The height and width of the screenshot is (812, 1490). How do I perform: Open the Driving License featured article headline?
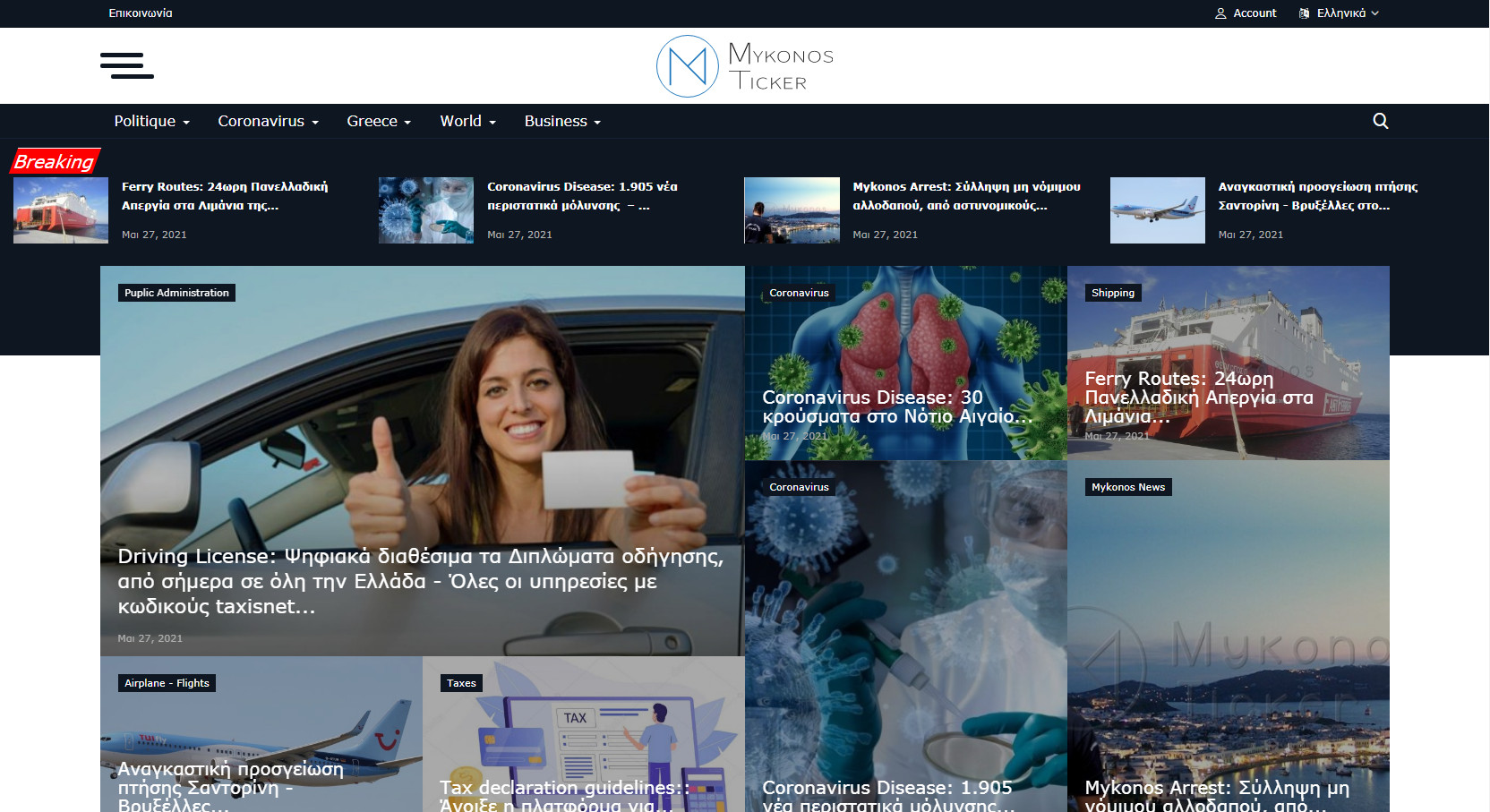(x=421, y=581)
